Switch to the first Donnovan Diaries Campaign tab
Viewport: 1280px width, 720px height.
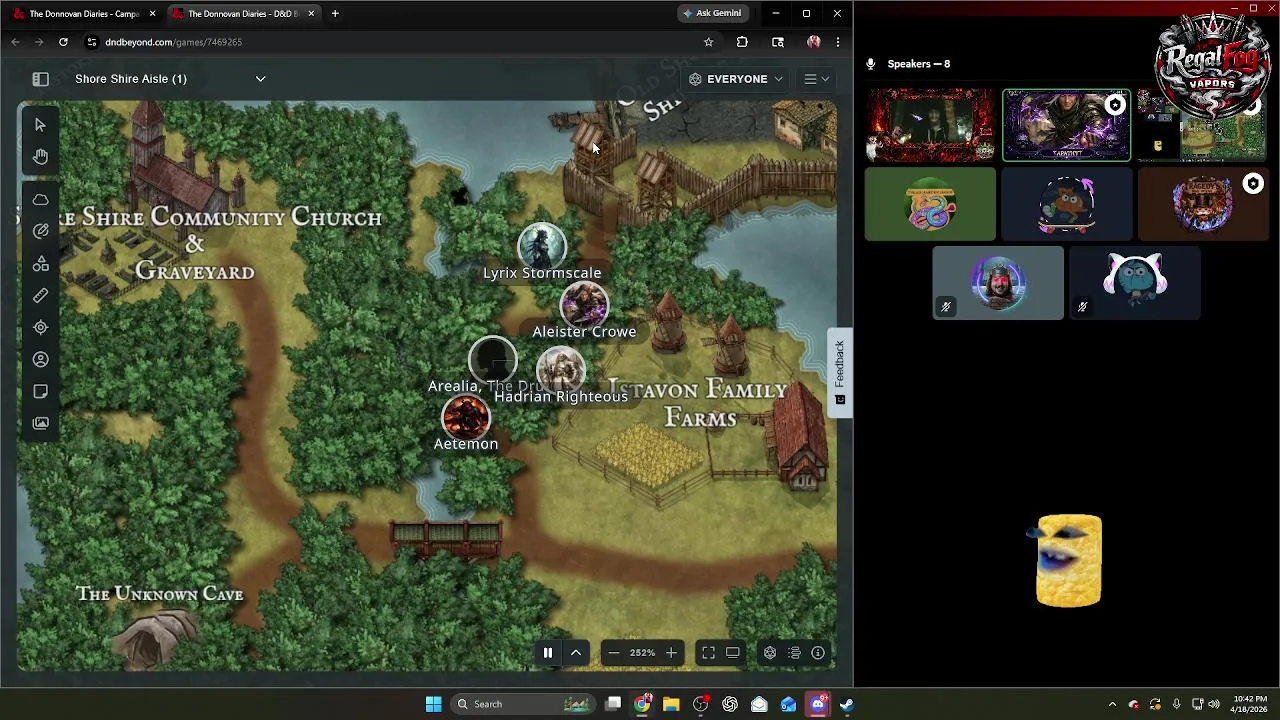[x=84, y=13]
